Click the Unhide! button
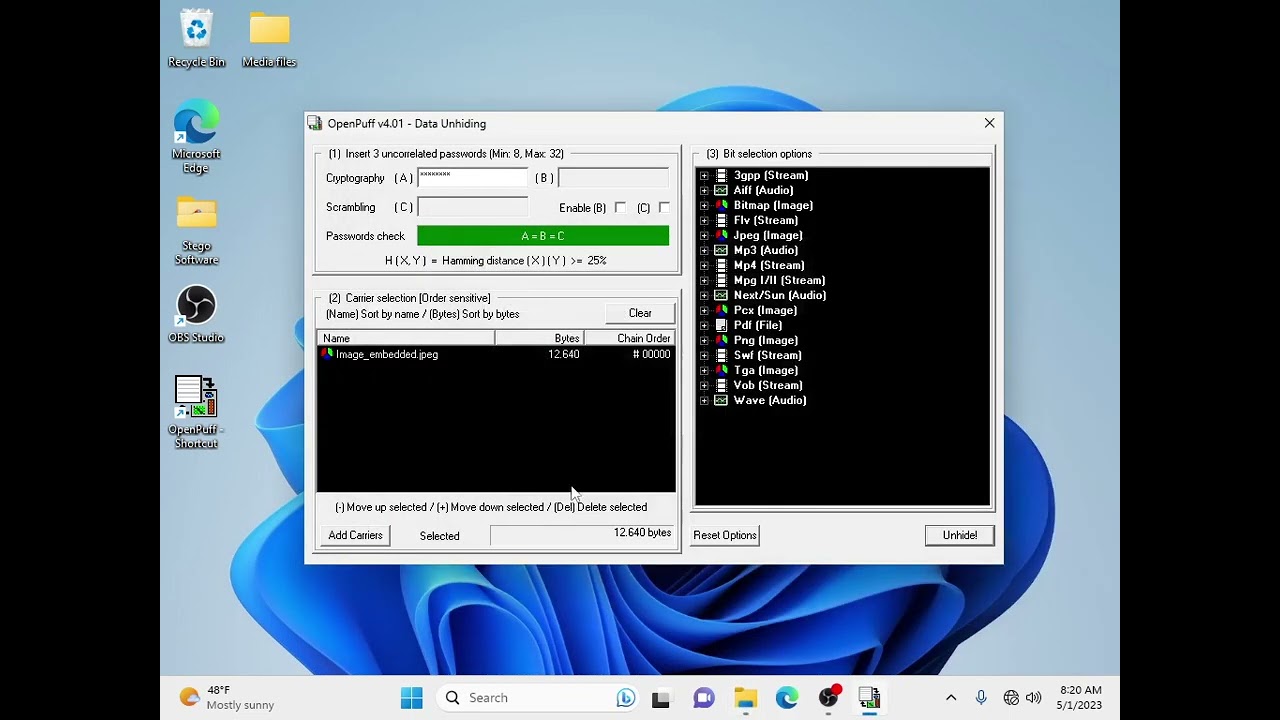The height and width of the screenshot is (720, 1280). (x=960, y=535)
